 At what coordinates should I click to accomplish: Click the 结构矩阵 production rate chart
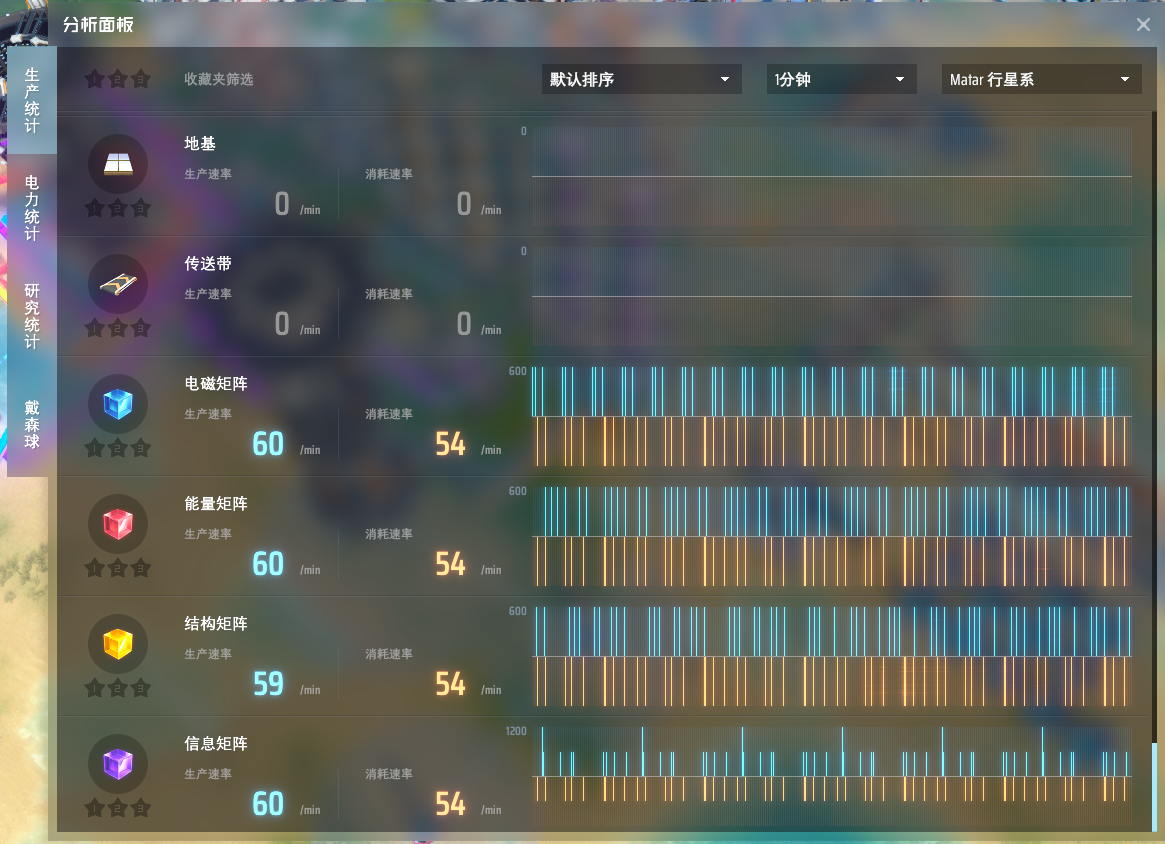(831, 632)
